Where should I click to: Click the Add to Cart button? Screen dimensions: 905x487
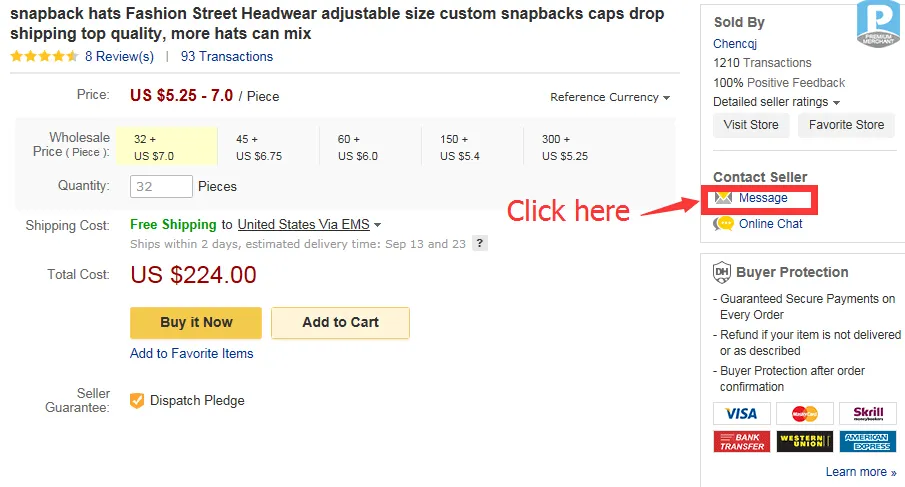[x=341, y=323]
